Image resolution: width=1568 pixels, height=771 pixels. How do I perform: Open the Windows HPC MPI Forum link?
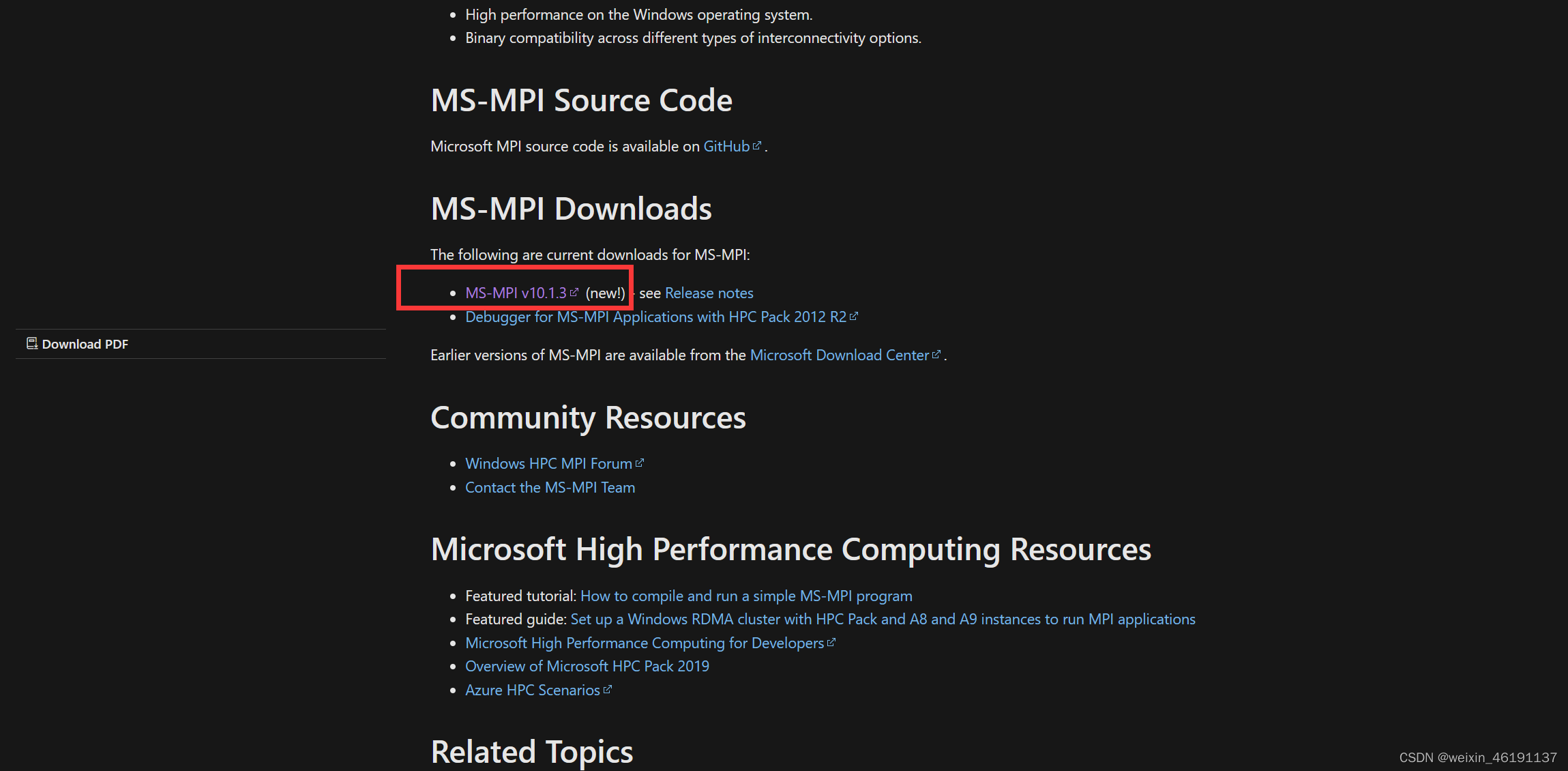pyautogui.click(x=548, y=463)
